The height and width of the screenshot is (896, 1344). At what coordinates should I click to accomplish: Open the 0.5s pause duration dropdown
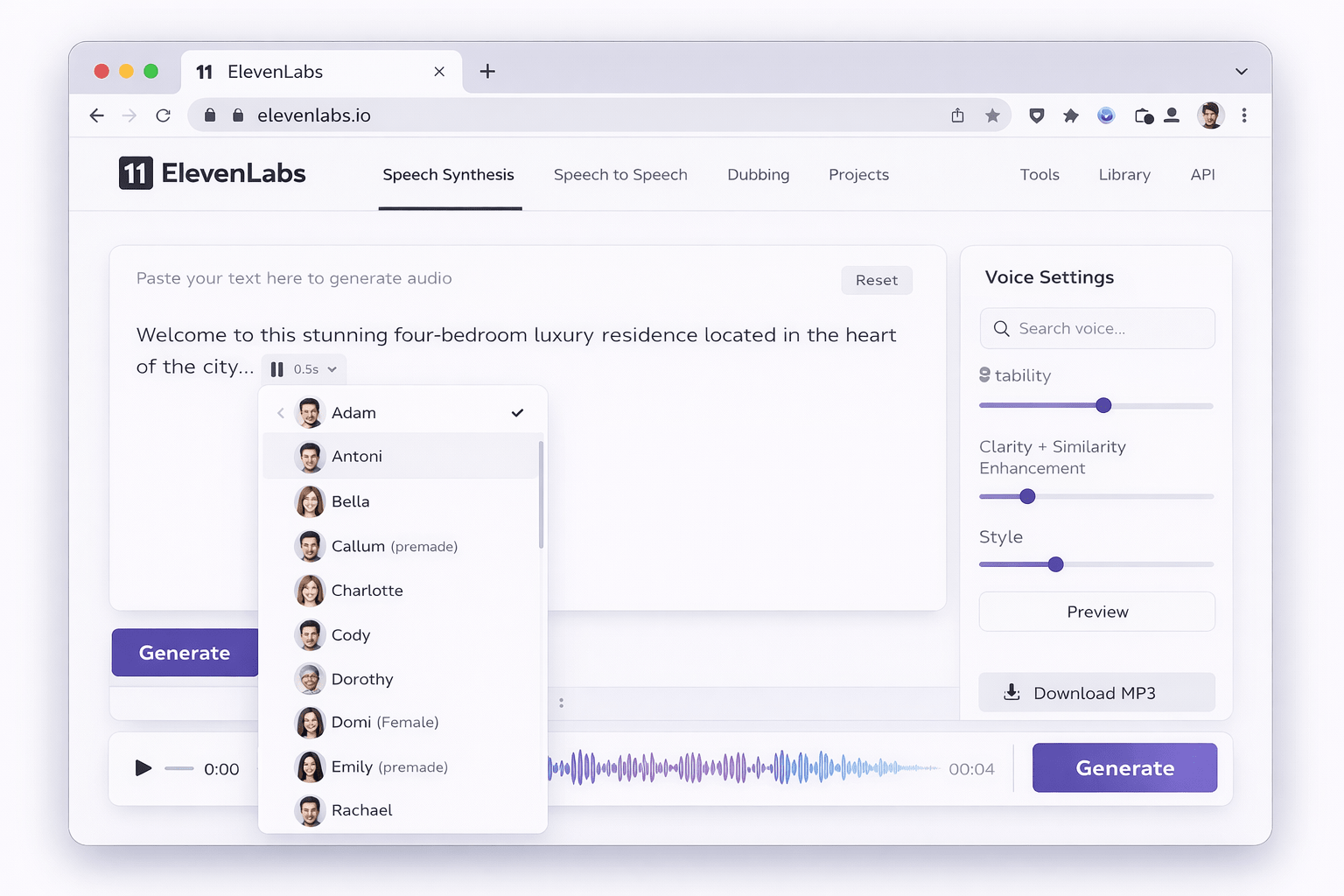coord(304,368)
